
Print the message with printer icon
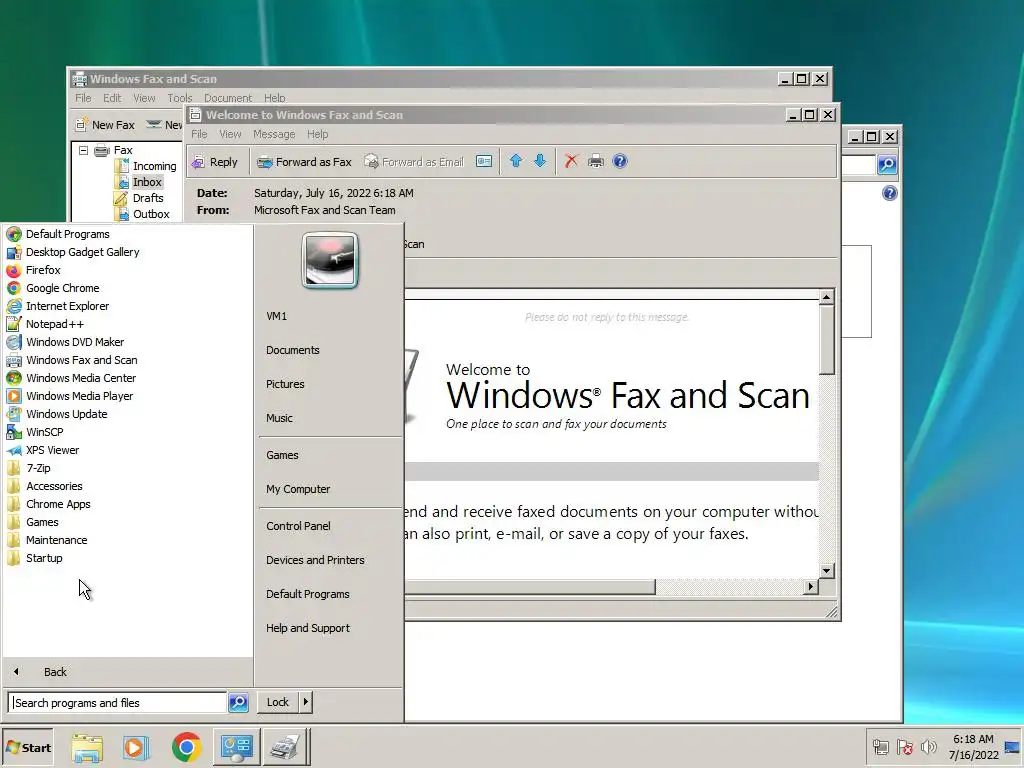pos(596,161)
